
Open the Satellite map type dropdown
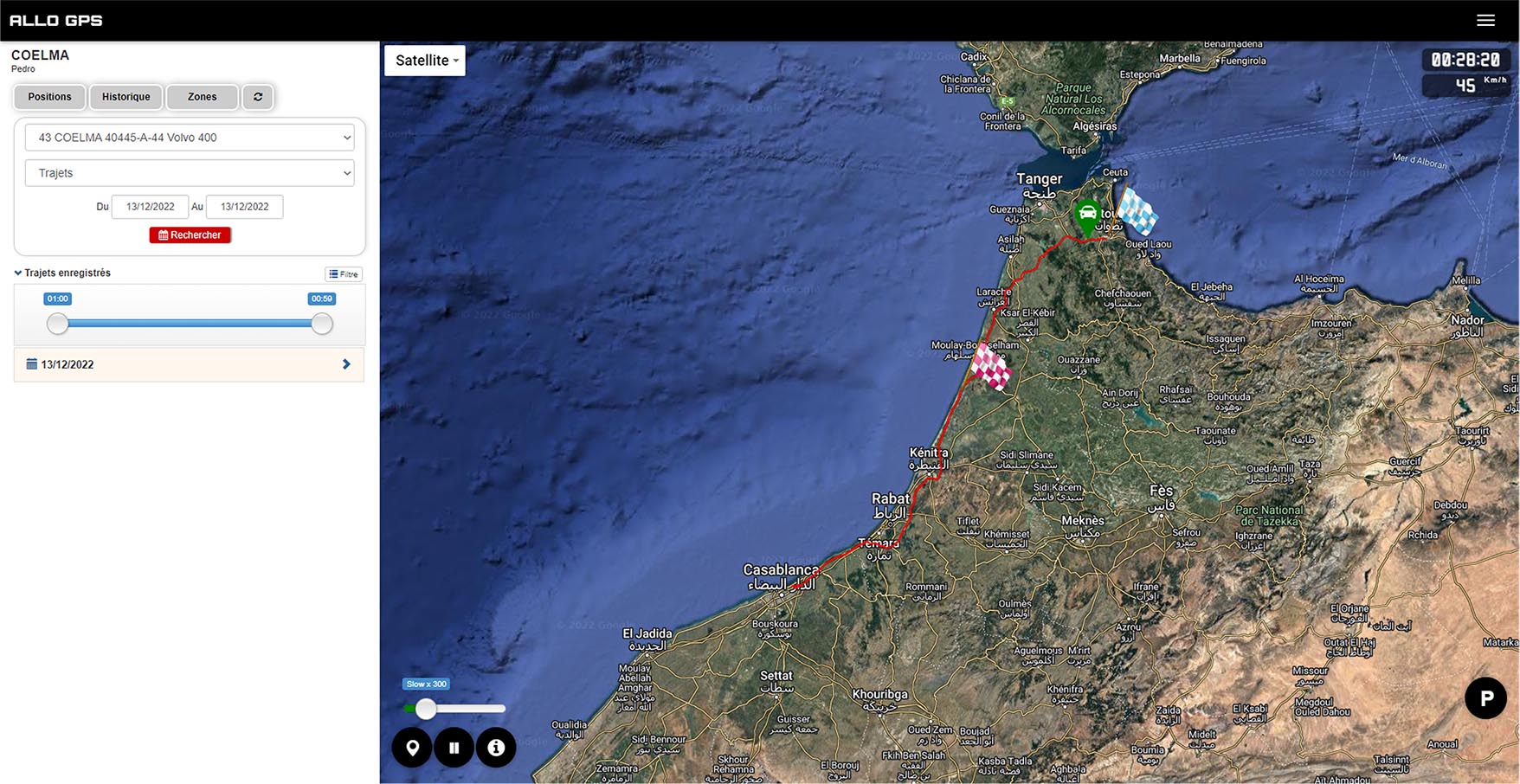425,61
